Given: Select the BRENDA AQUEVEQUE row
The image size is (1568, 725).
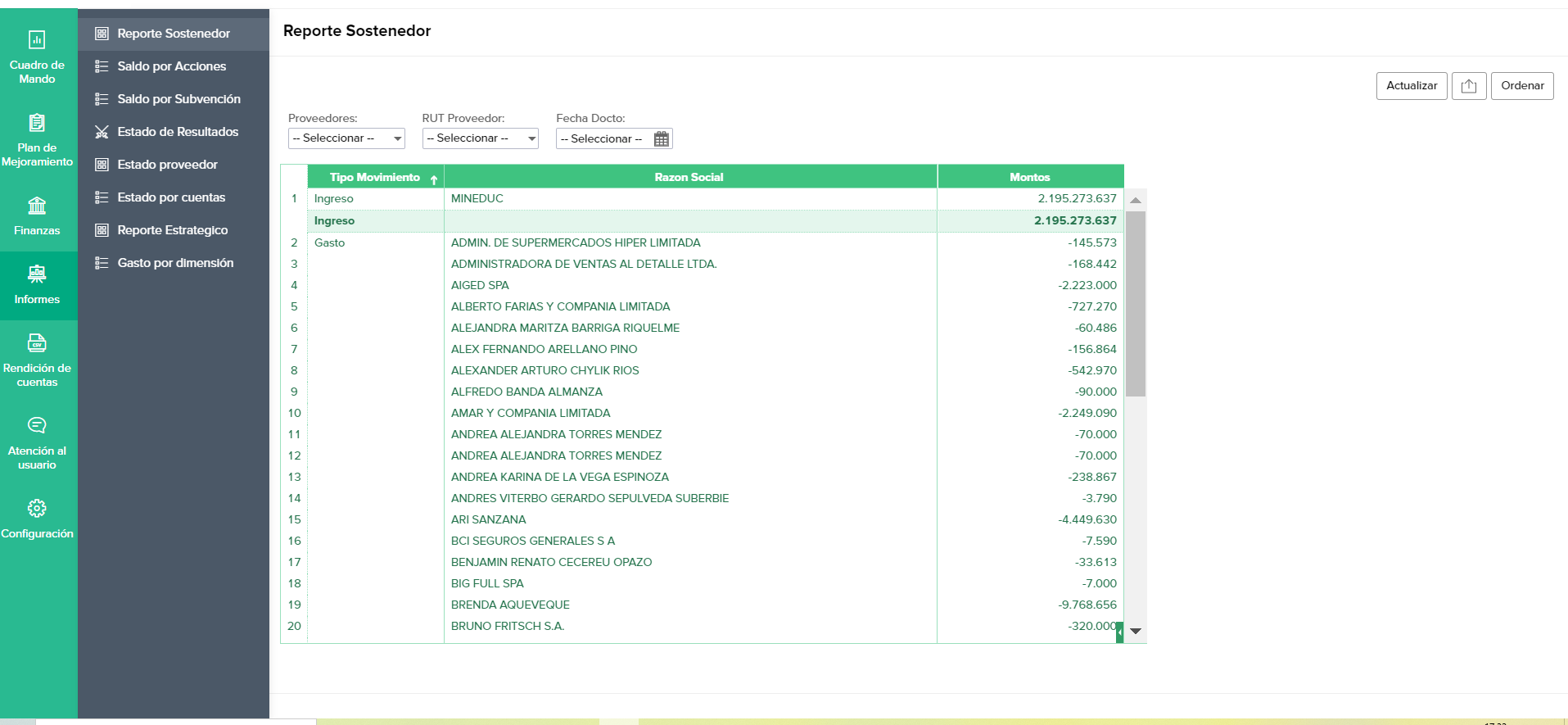Looking at the screenshot, I should point(510,605).
